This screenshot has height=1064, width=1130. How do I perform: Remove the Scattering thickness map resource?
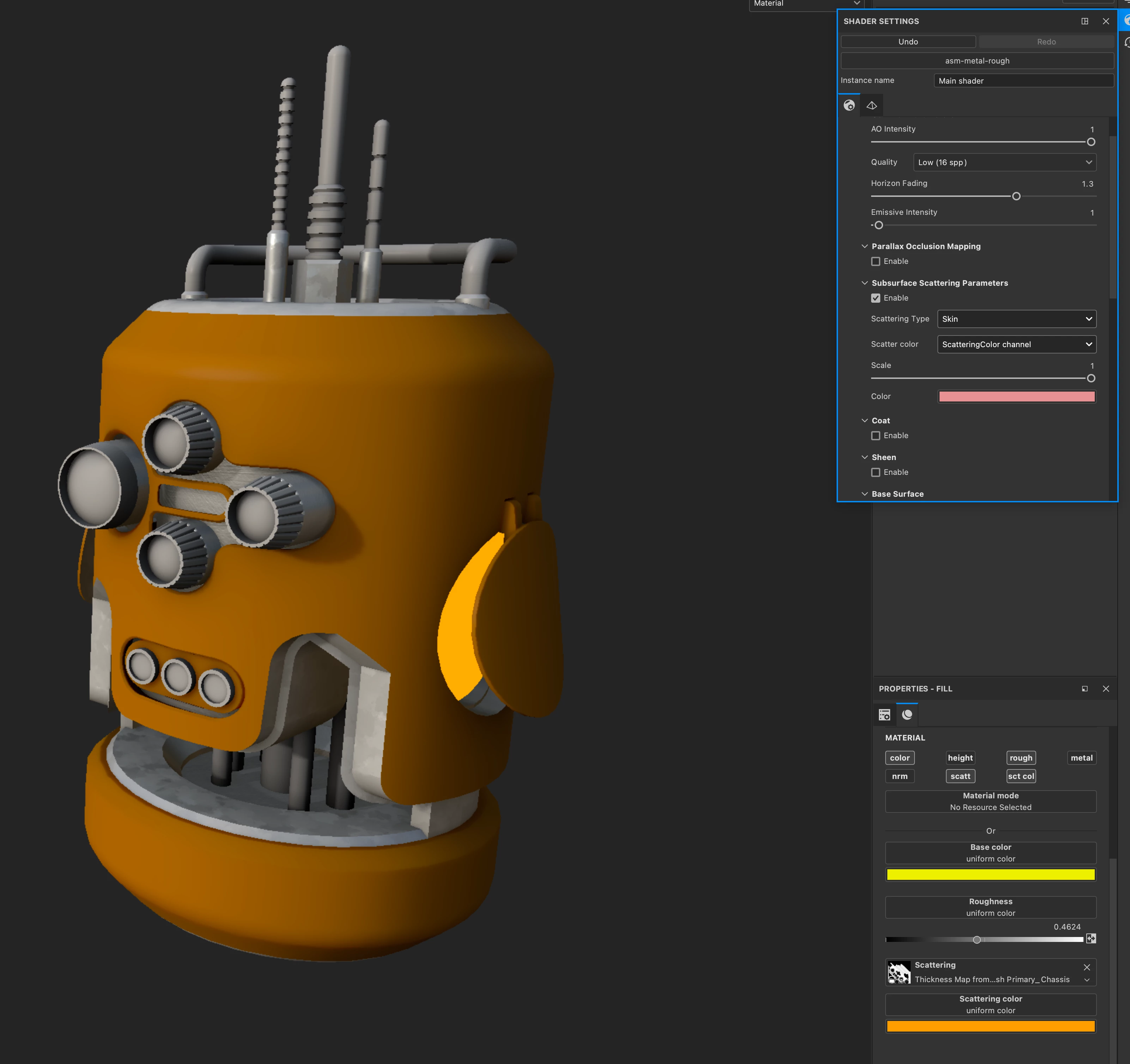(1087, 967)
